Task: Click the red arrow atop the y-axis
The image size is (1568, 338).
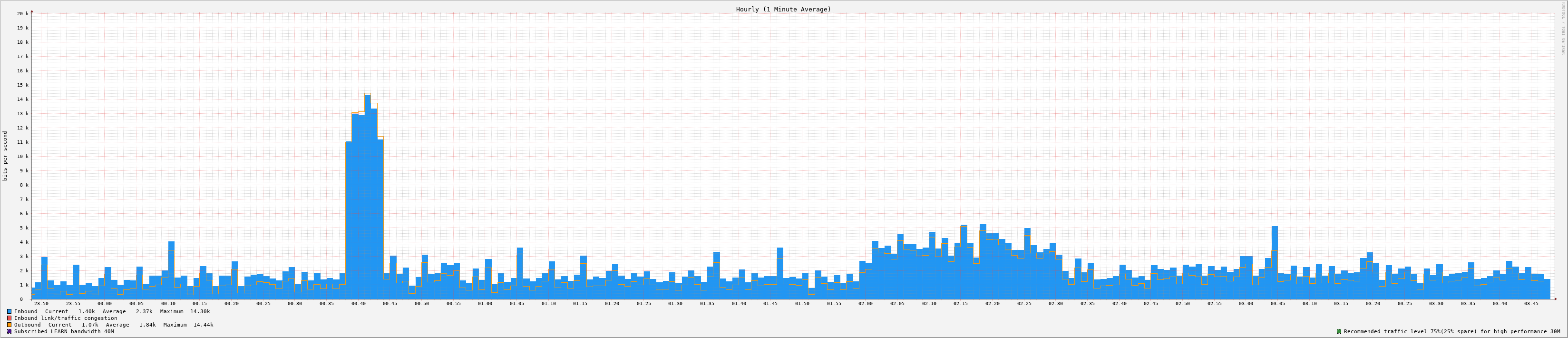Action: coord(32,11)
